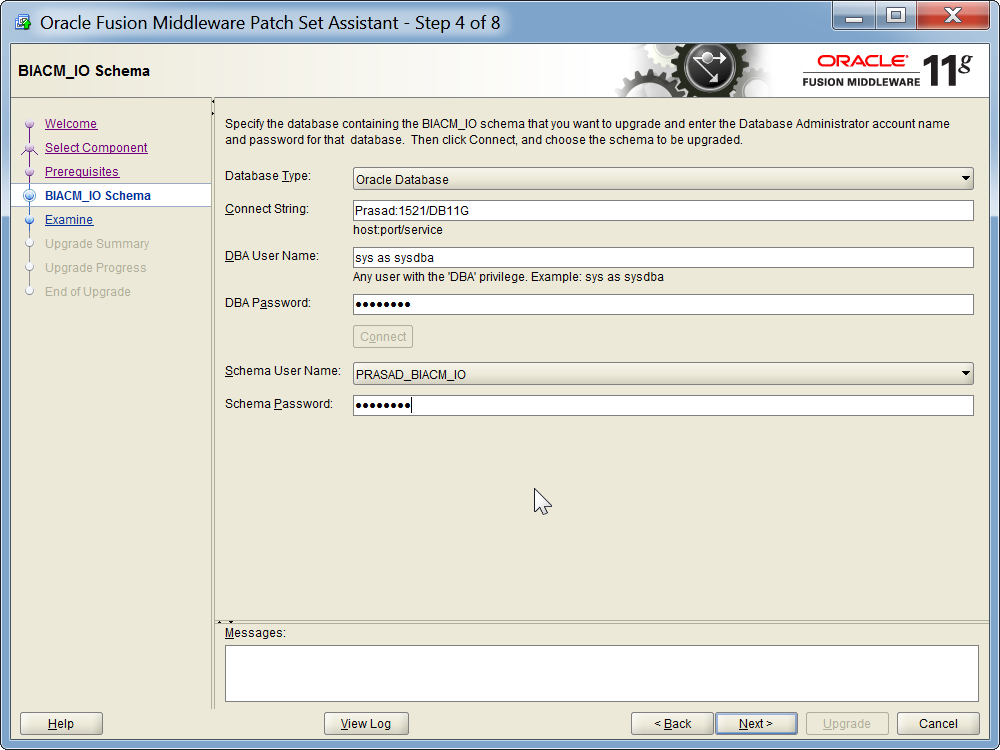Expand the Schema User Name dropdown
This screenshot has width=1000, height=750.
point(663,374)
